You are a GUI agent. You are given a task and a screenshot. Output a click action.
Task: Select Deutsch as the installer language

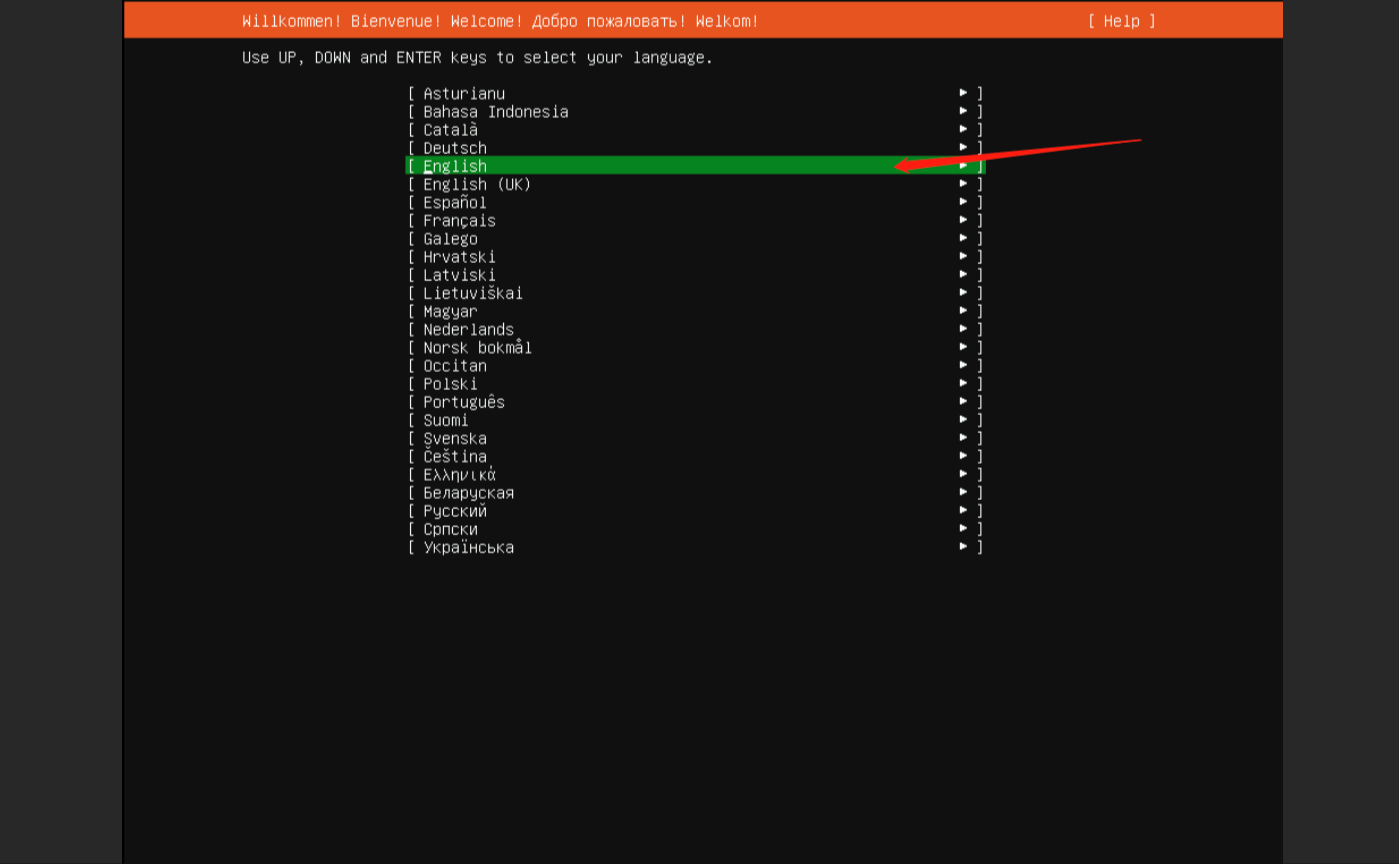(696, 148)
